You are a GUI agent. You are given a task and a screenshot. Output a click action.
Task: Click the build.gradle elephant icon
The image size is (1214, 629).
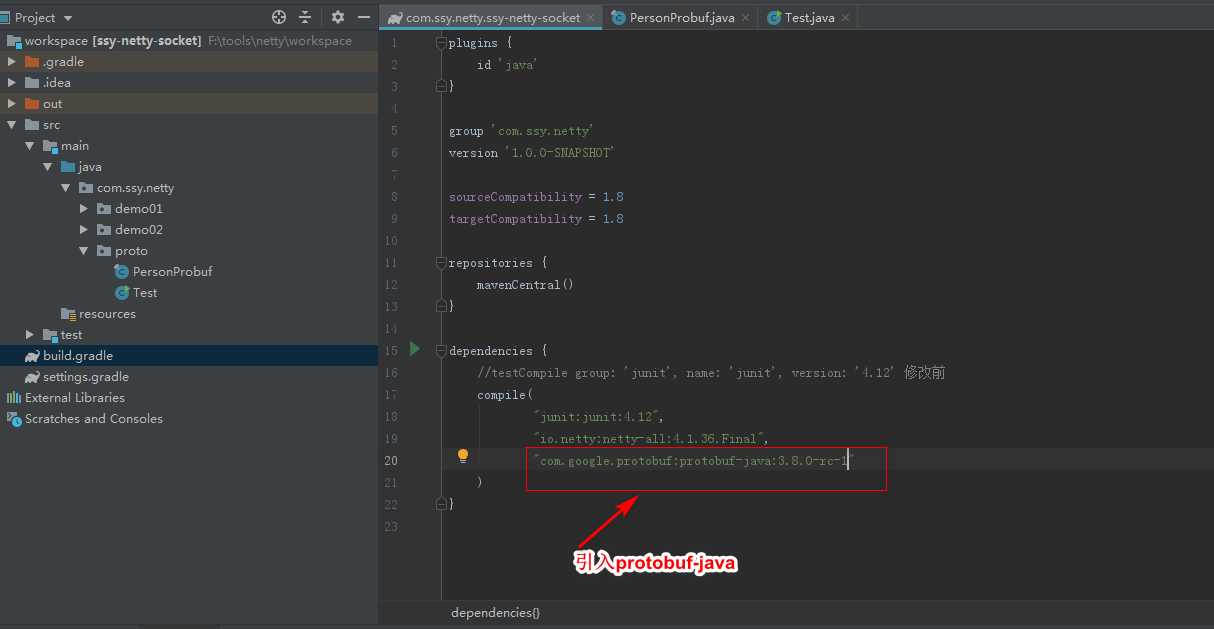[x=32, y=356]
